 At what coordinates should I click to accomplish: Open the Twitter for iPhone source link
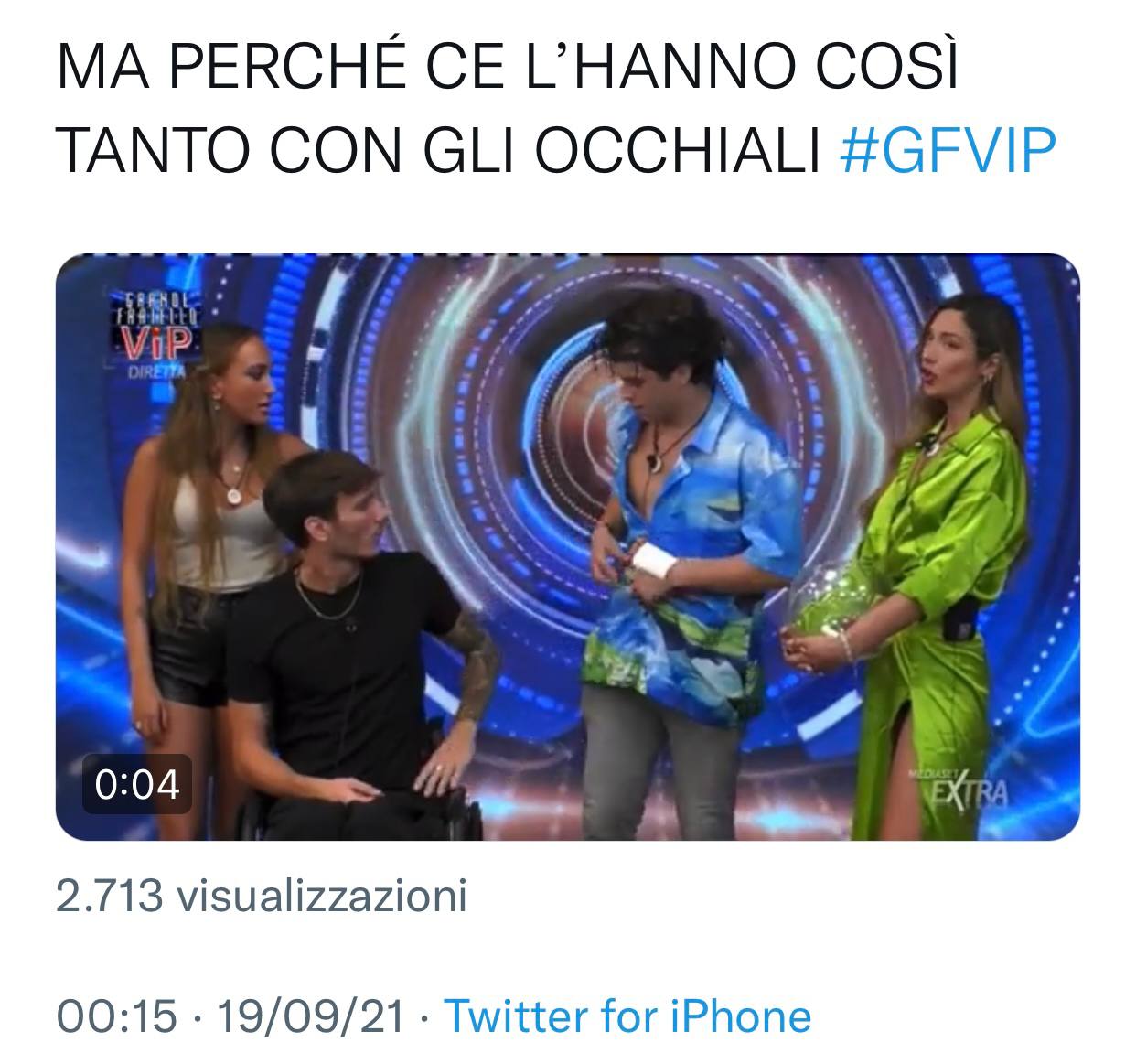627,1016
